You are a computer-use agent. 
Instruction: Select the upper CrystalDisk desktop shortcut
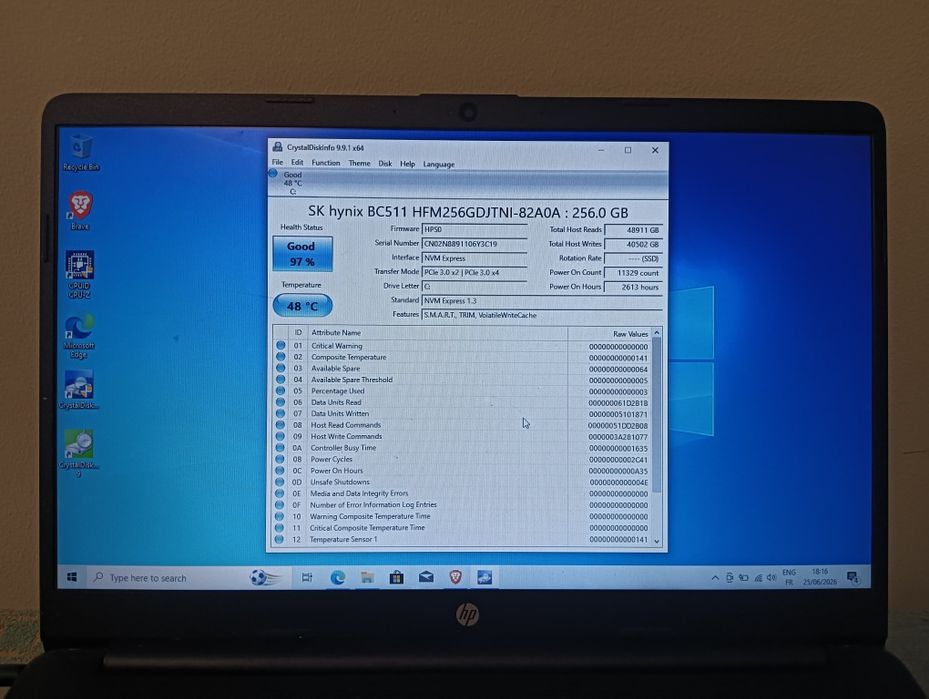79,390
